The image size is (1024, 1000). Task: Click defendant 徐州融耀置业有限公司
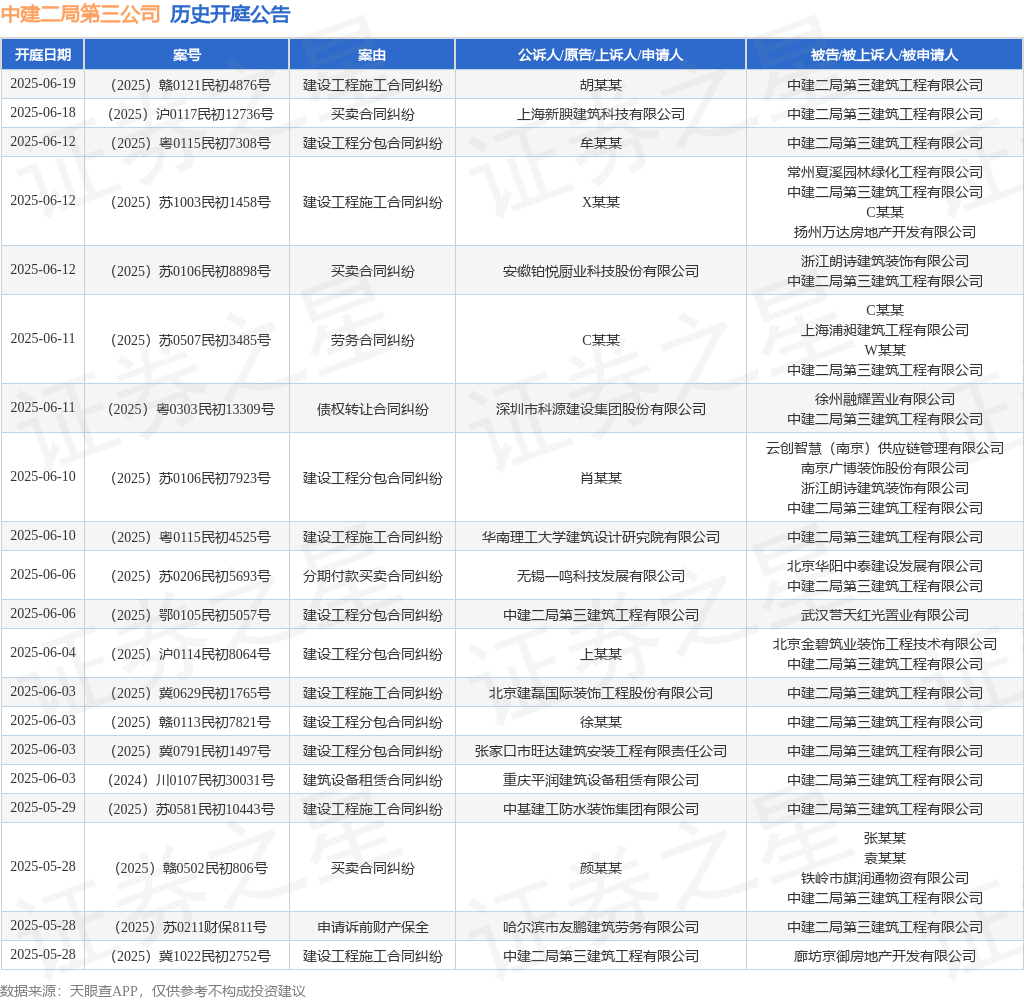(x=885, y=399)
